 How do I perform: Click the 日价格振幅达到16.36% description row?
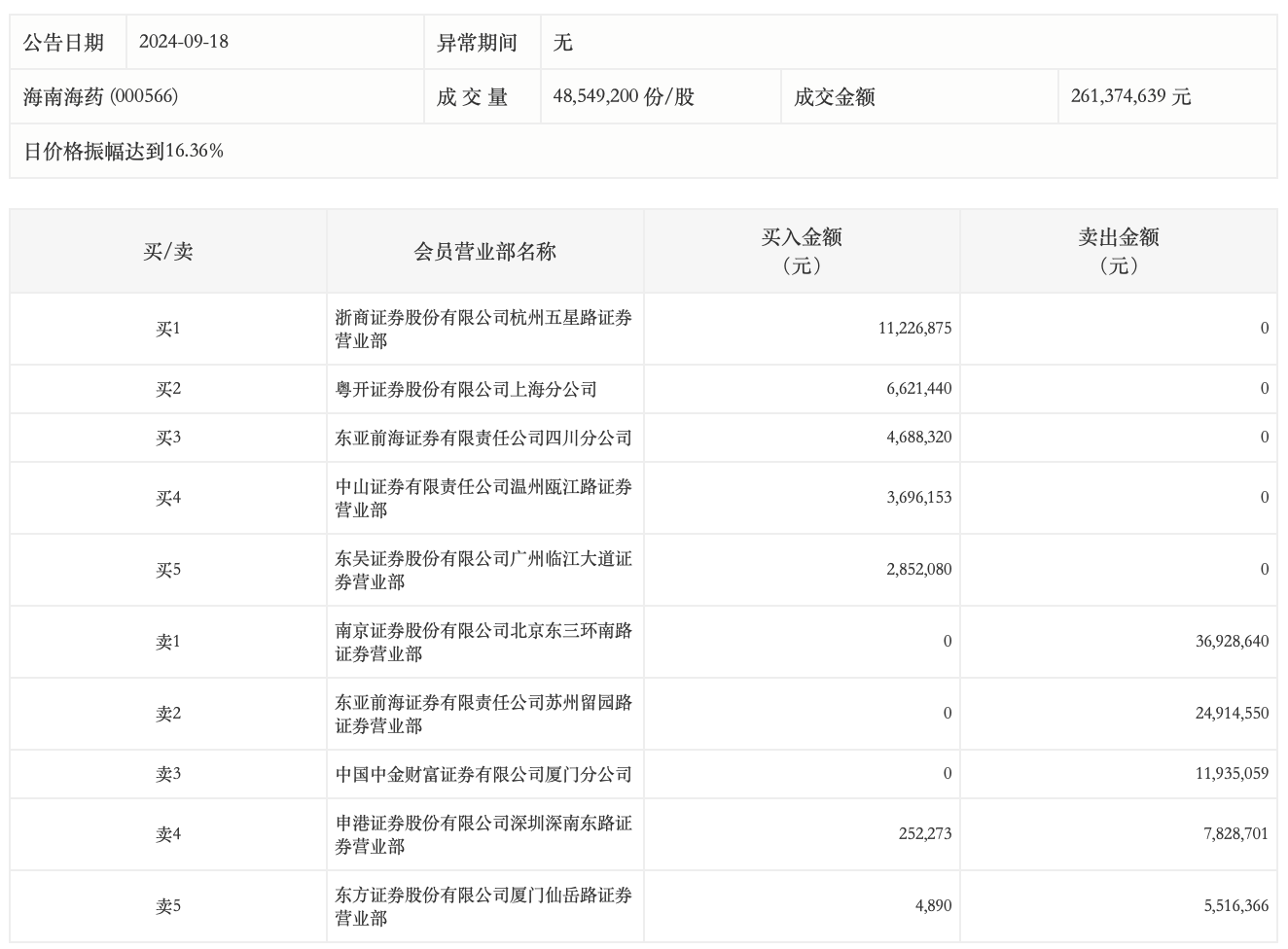click(x=124, y=151)
